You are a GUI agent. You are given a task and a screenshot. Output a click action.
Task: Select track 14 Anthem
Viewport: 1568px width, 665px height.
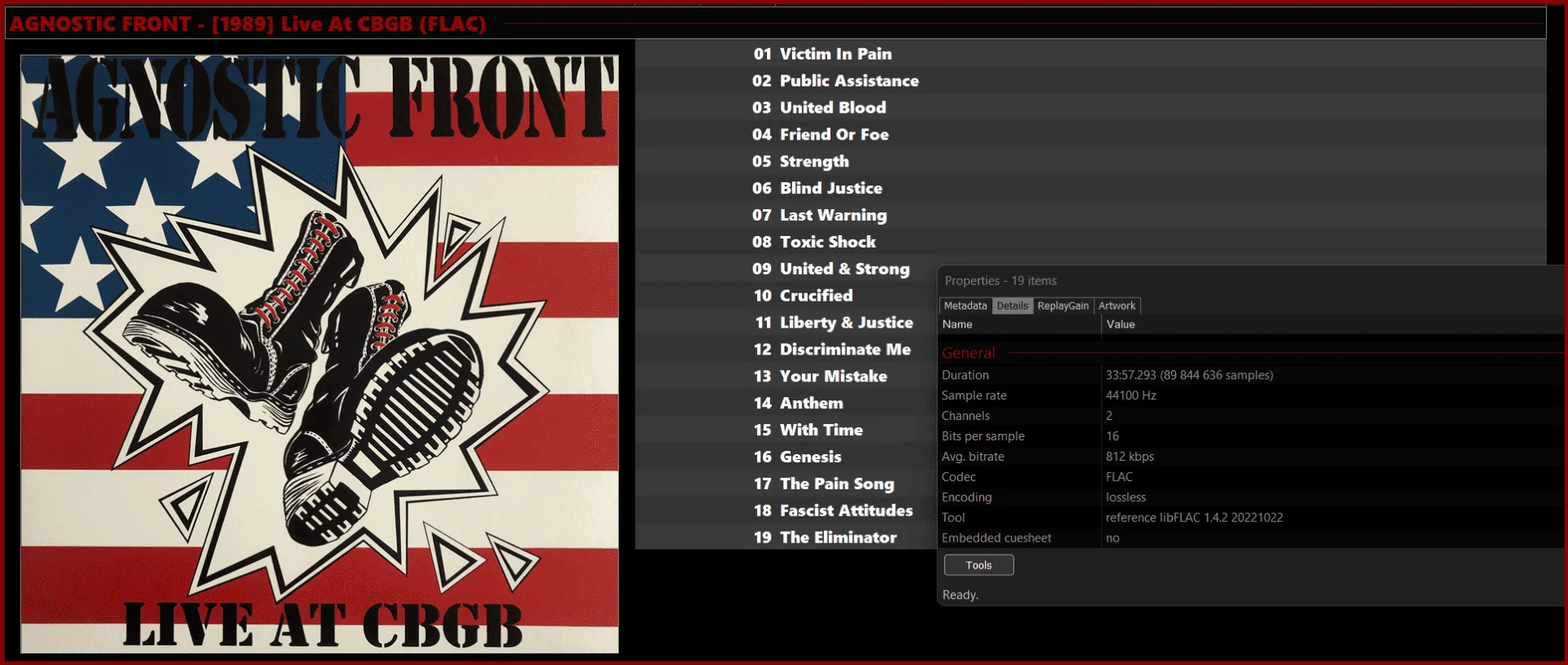point(798,404)
